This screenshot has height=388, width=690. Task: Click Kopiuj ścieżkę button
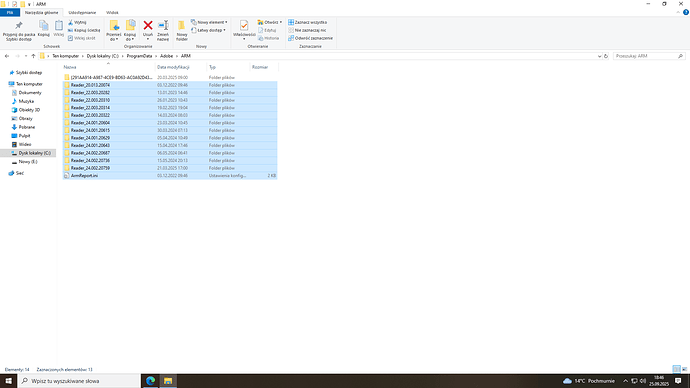(x=84, y=30)
